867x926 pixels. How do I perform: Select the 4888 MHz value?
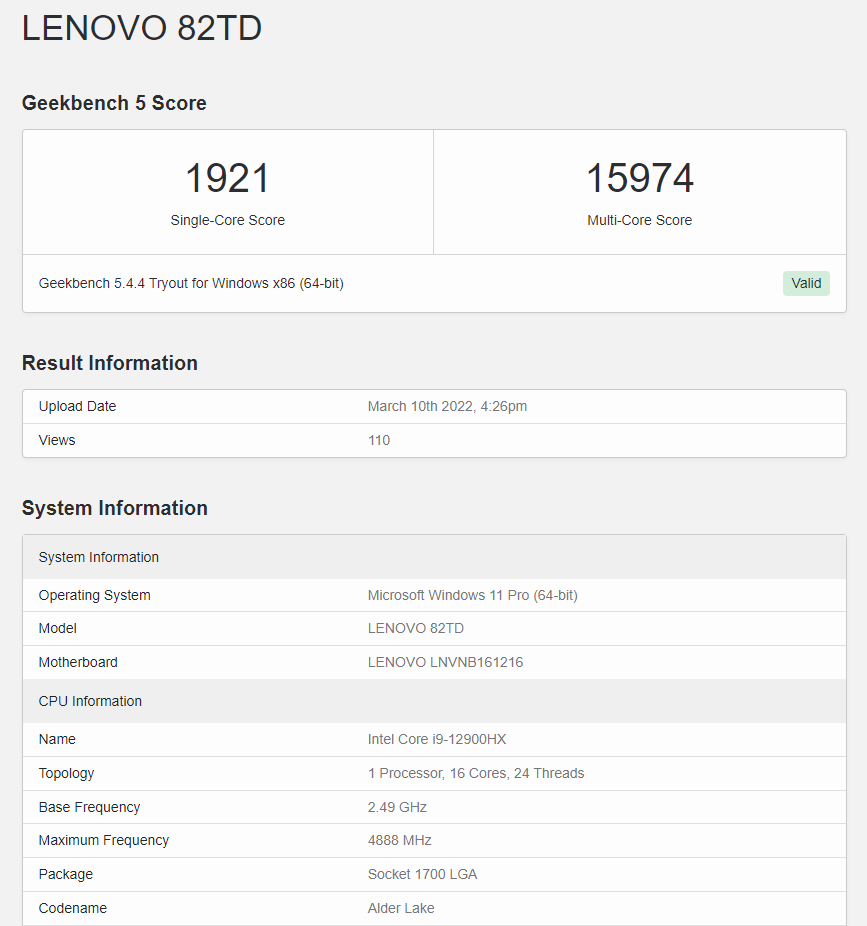[399, 840]
